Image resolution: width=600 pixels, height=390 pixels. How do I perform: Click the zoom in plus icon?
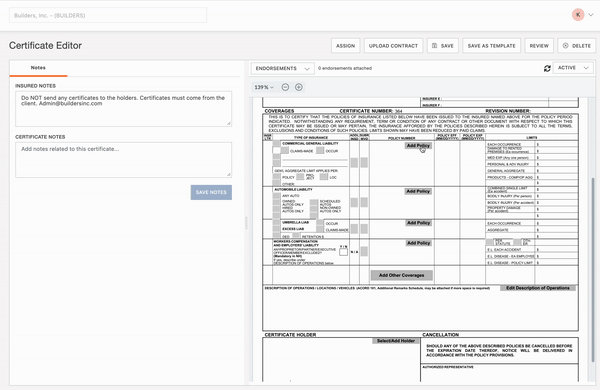click(299, 87)
